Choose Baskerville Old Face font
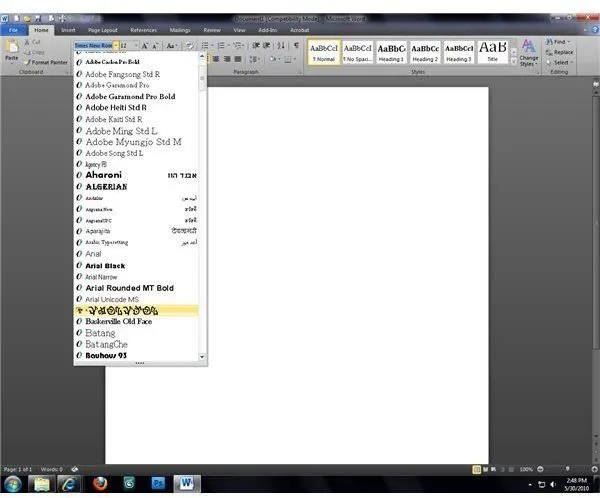600x498 pixels. [136, 322]
